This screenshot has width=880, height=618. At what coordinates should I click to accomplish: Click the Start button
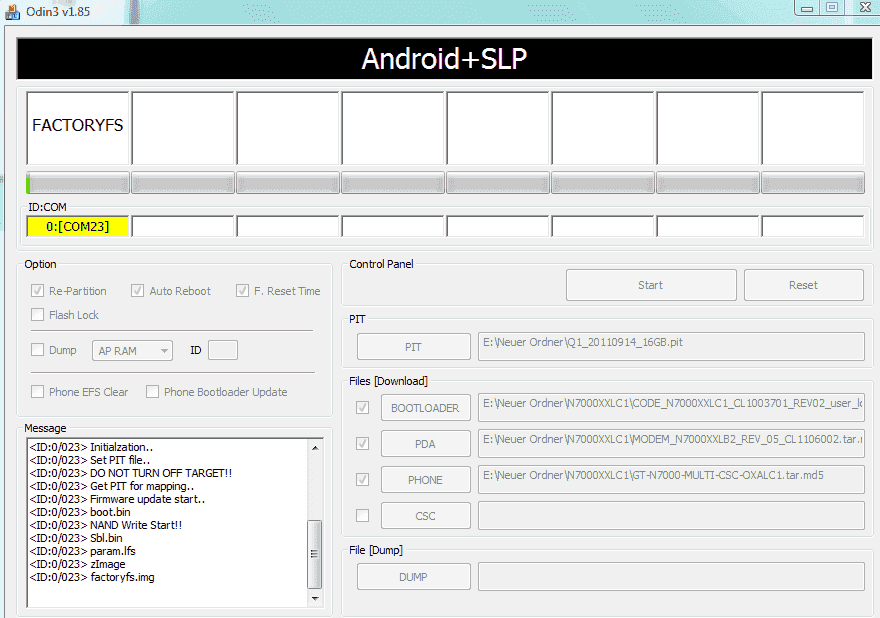tap(651, 285)
